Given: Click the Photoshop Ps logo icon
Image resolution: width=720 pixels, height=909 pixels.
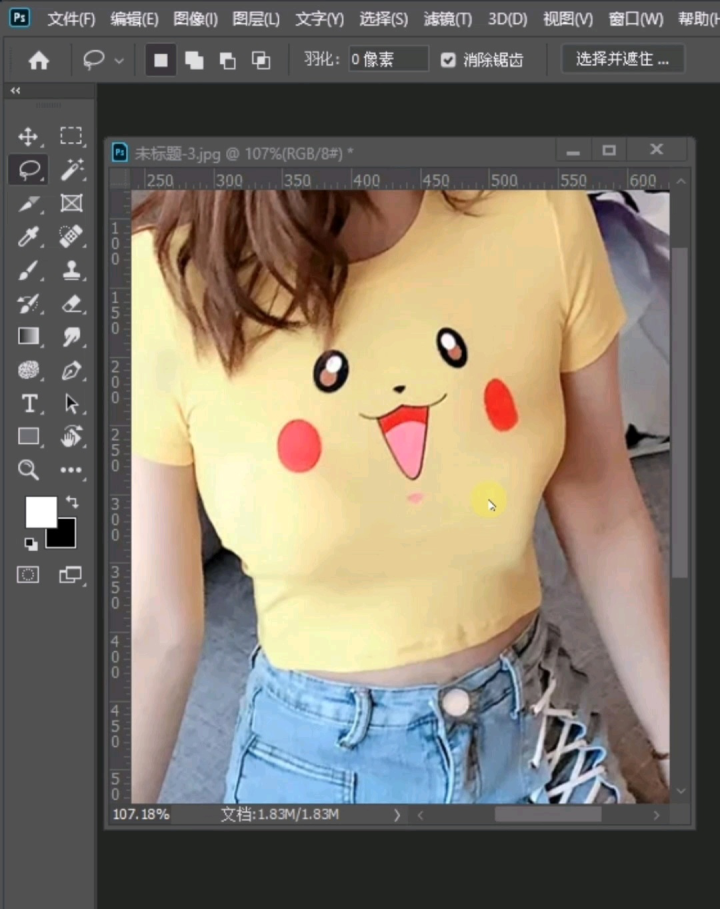Looking at the screenshot, I should (19, 17).
